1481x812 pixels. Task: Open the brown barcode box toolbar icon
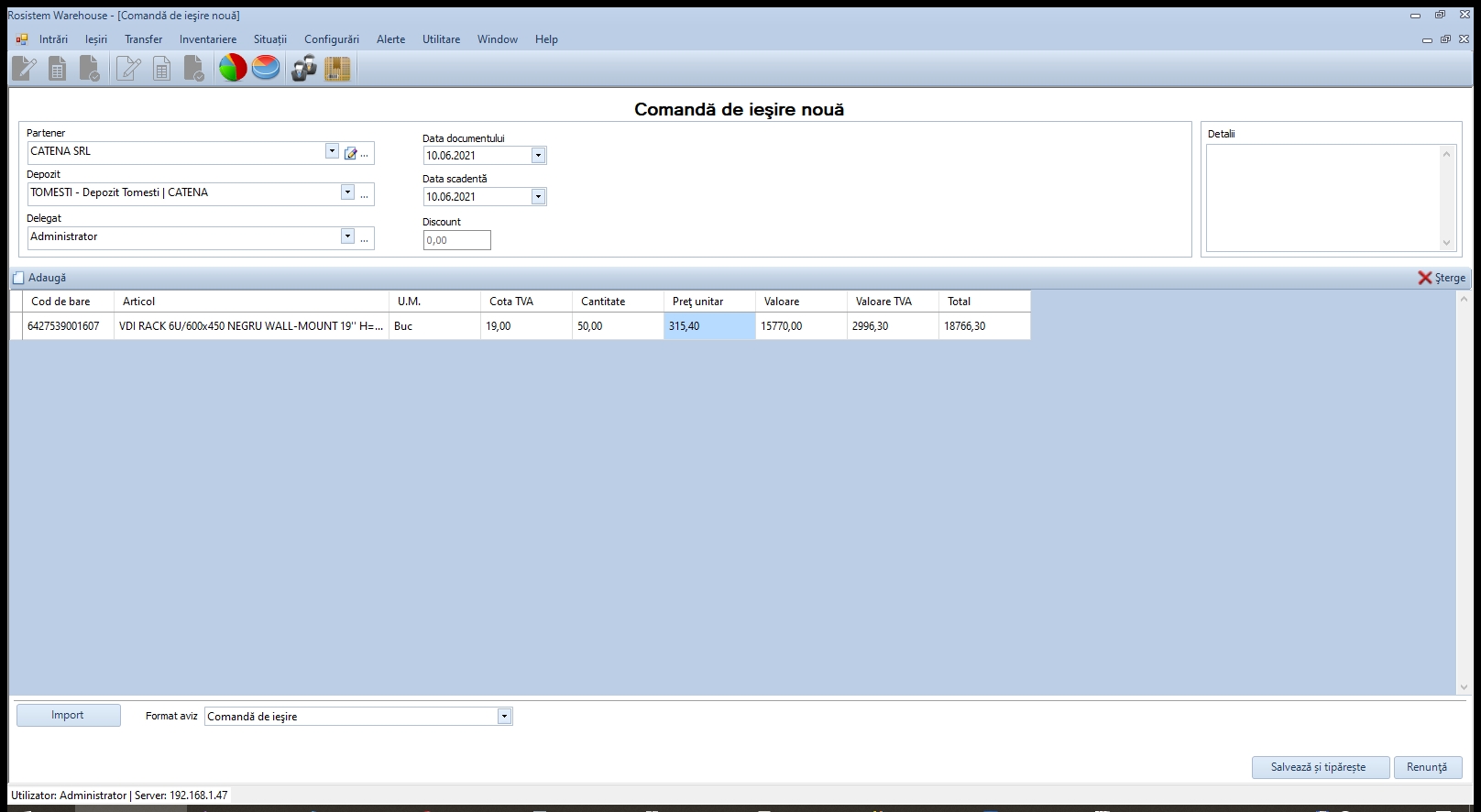pos(337,68)
